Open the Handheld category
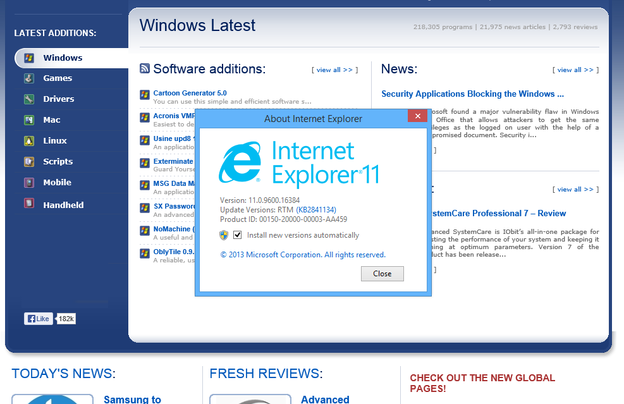 [63, 204]
